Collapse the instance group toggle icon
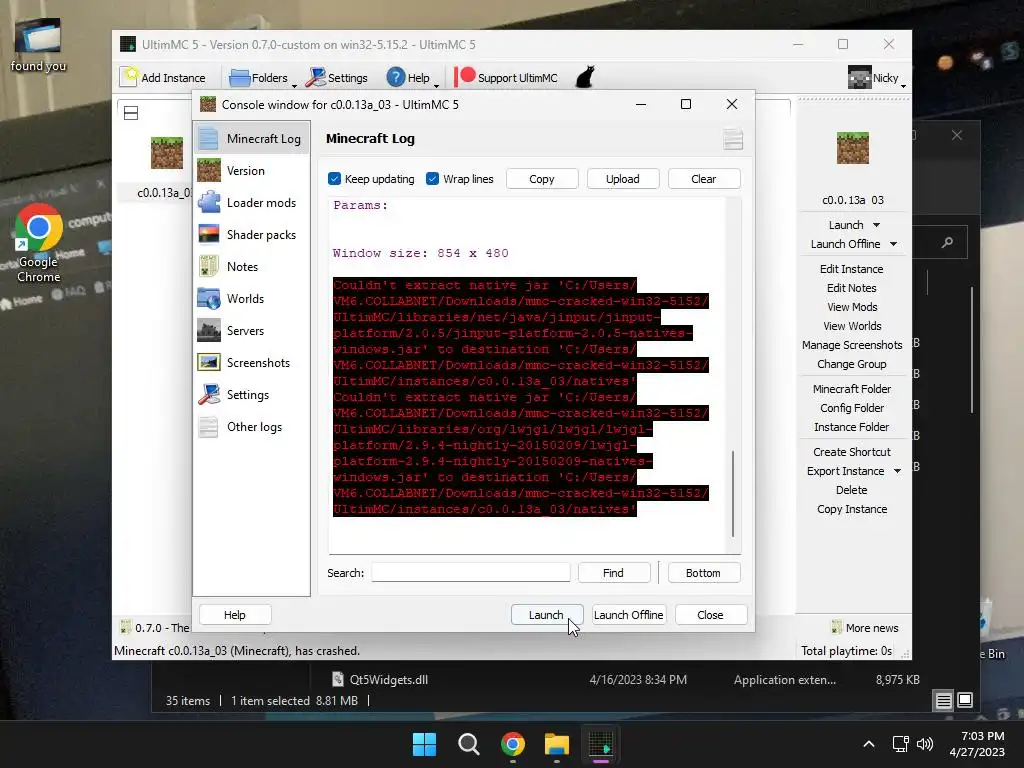The image size is (1024, 768). point(131,113)
